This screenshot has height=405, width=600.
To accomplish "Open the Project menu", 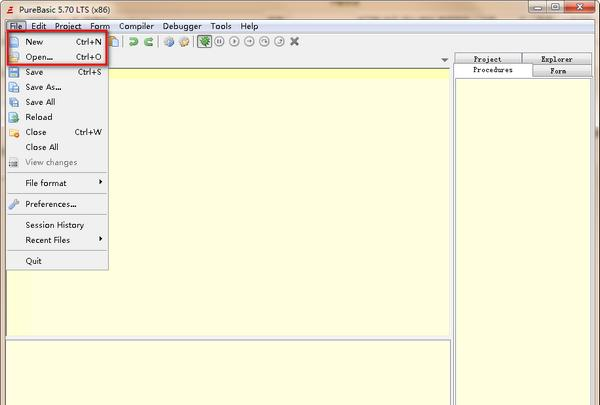I will click(68, 26).
